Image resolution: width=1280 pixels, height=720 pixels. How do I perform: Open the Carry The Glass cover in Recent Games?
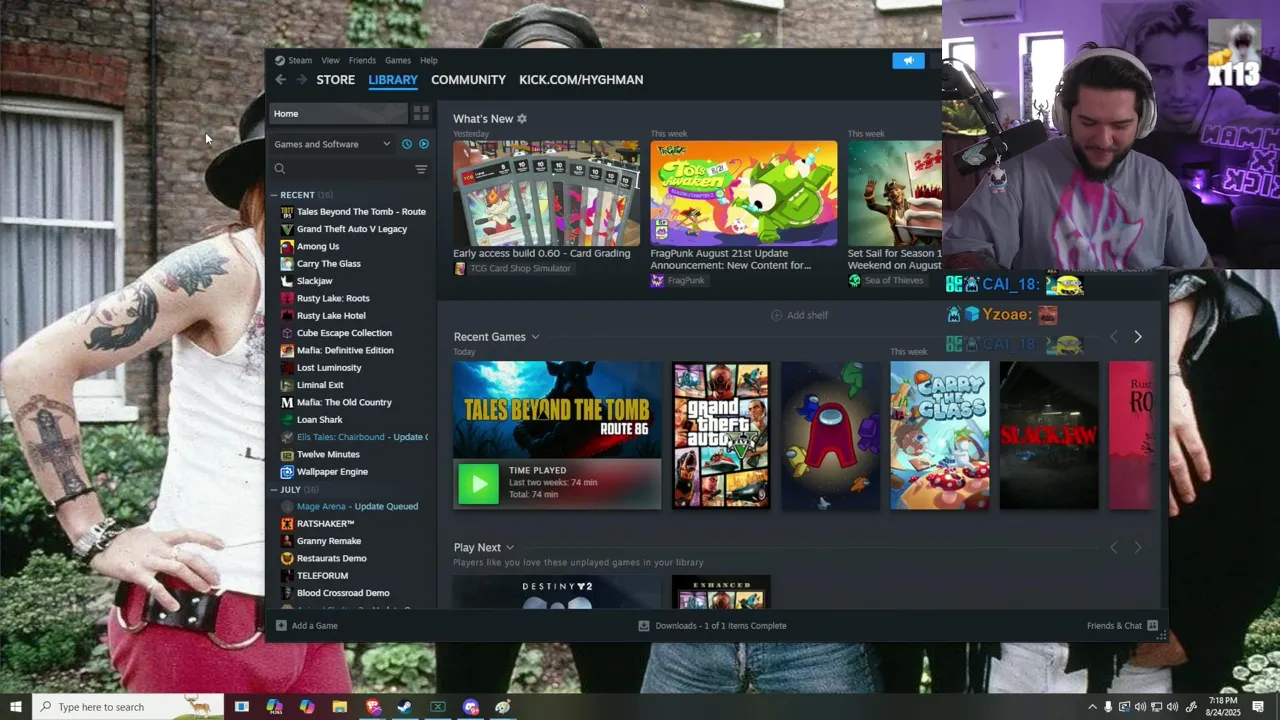[x=940, y=435]
